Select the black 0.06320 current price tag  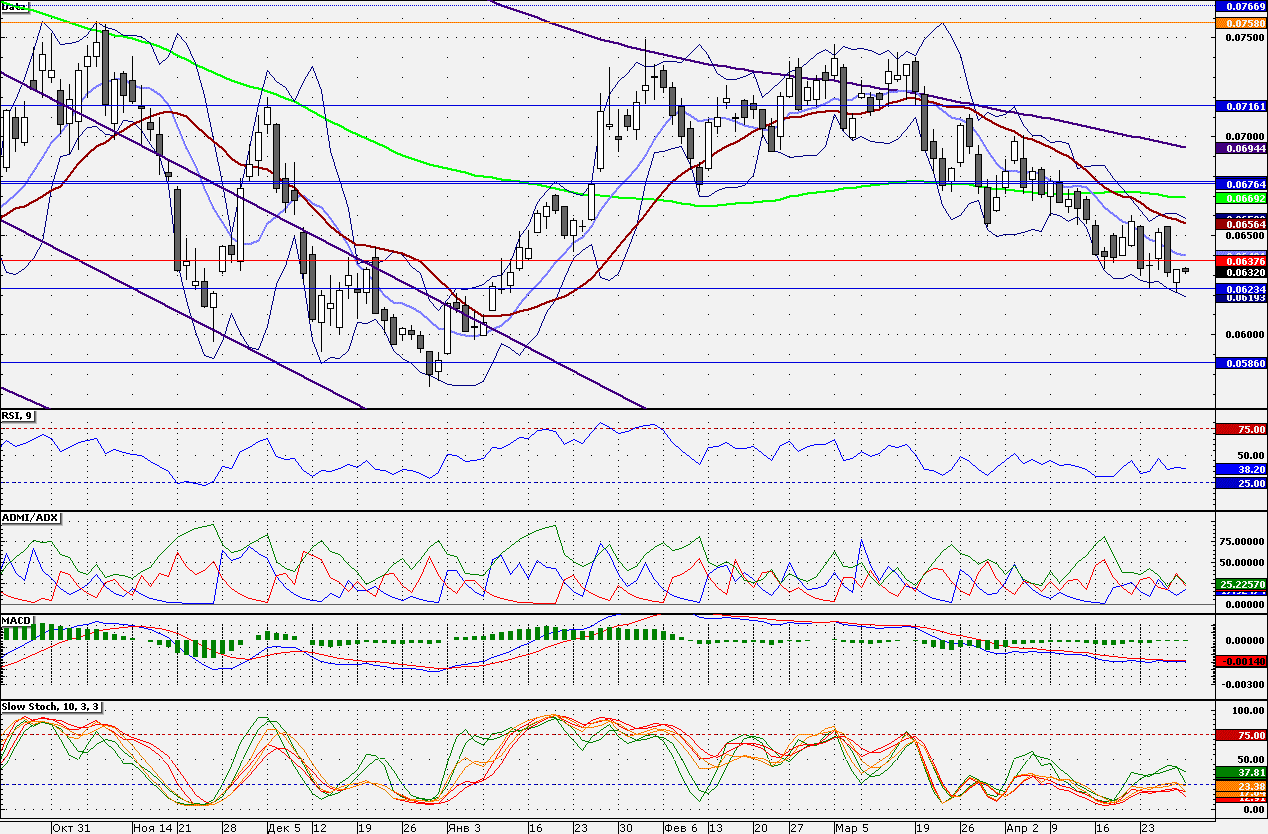click(1241, 272)
